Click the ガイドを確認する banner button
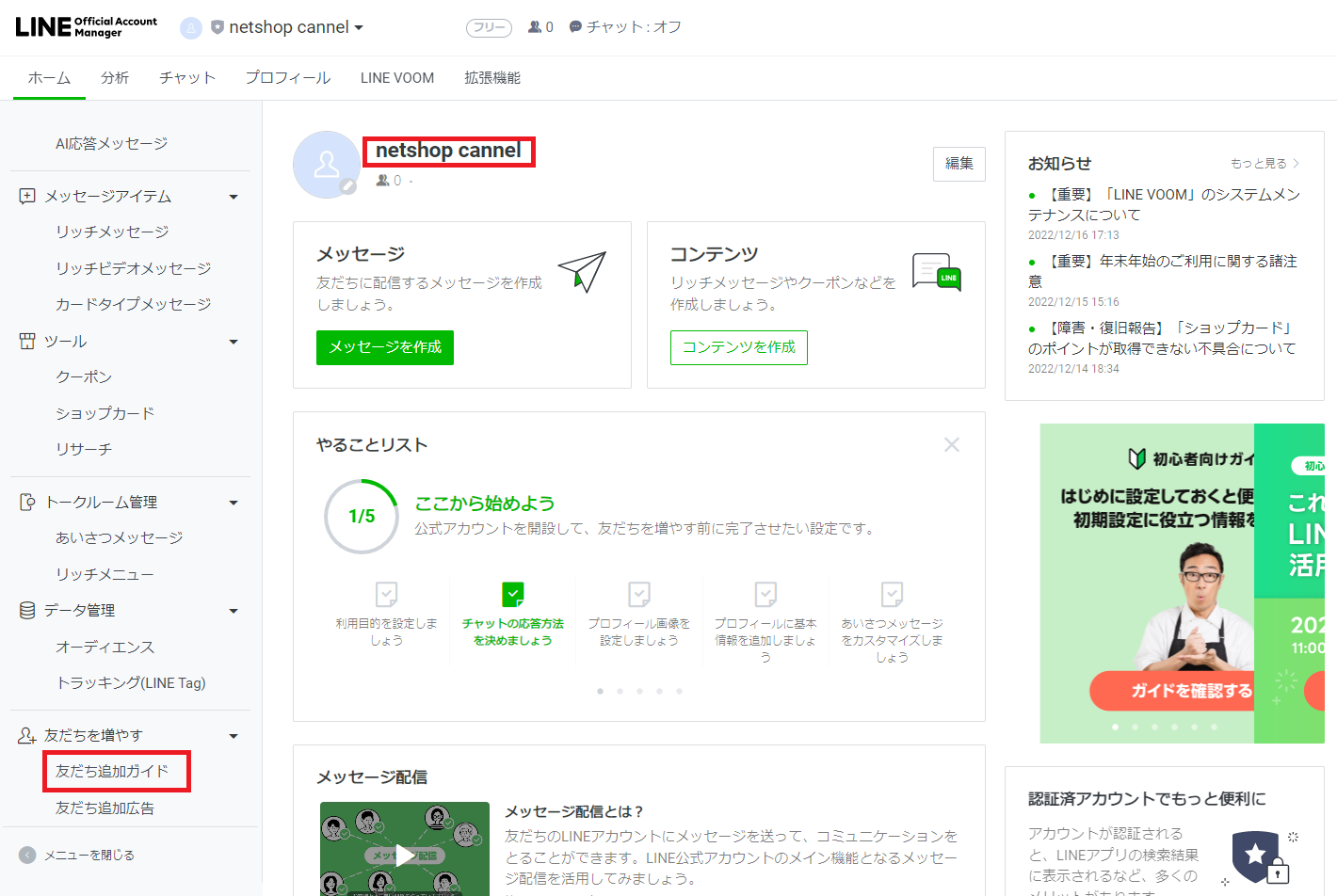Viewport: 1337px width, 896px height. pyautogui.click(x=1173, y=691)
